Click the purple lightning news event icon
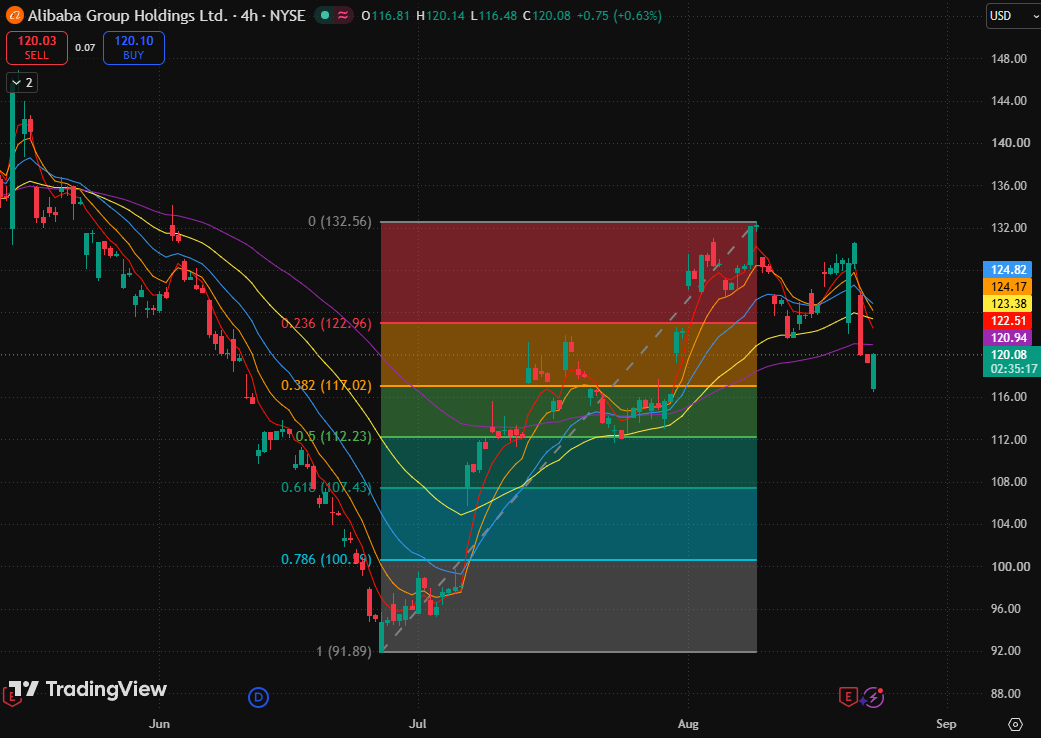This screenshot has width=1041, height=738. pyautogui.click(x=874, y=697)
